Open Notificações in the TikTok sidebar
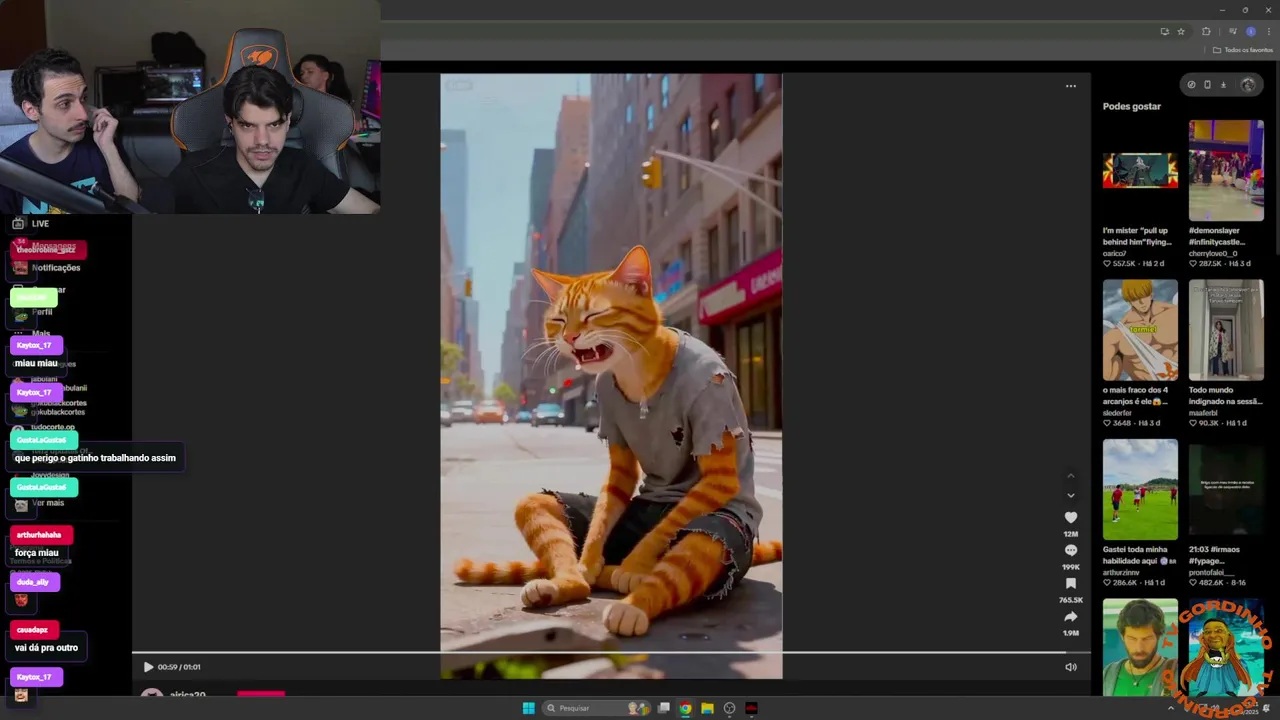The height and width of the screenshot is (720, 1280). pyautogui.click(x=56, y=268)
